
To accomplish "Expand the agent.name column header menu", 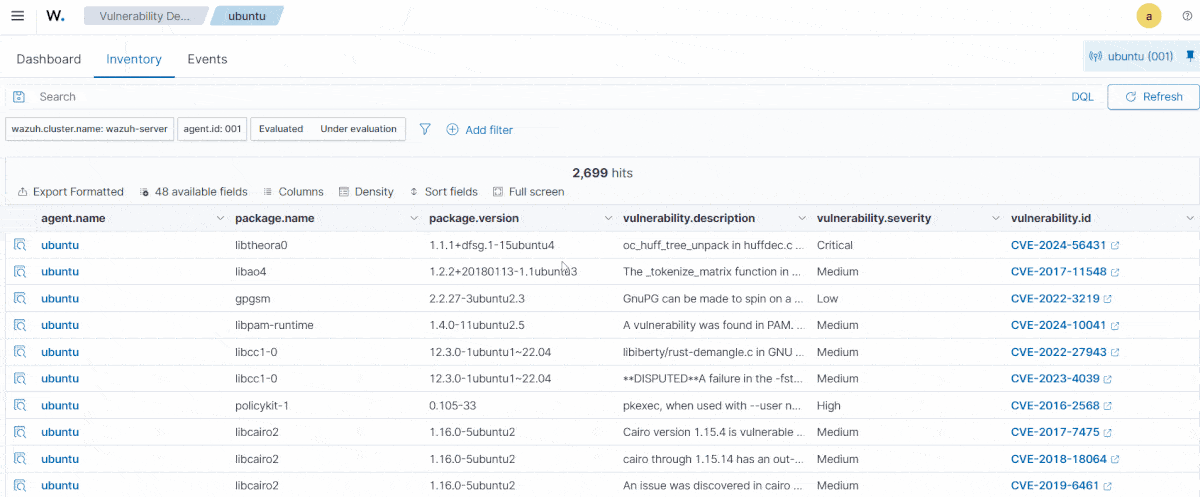I will pyautogui.click(x=220, y=218).
